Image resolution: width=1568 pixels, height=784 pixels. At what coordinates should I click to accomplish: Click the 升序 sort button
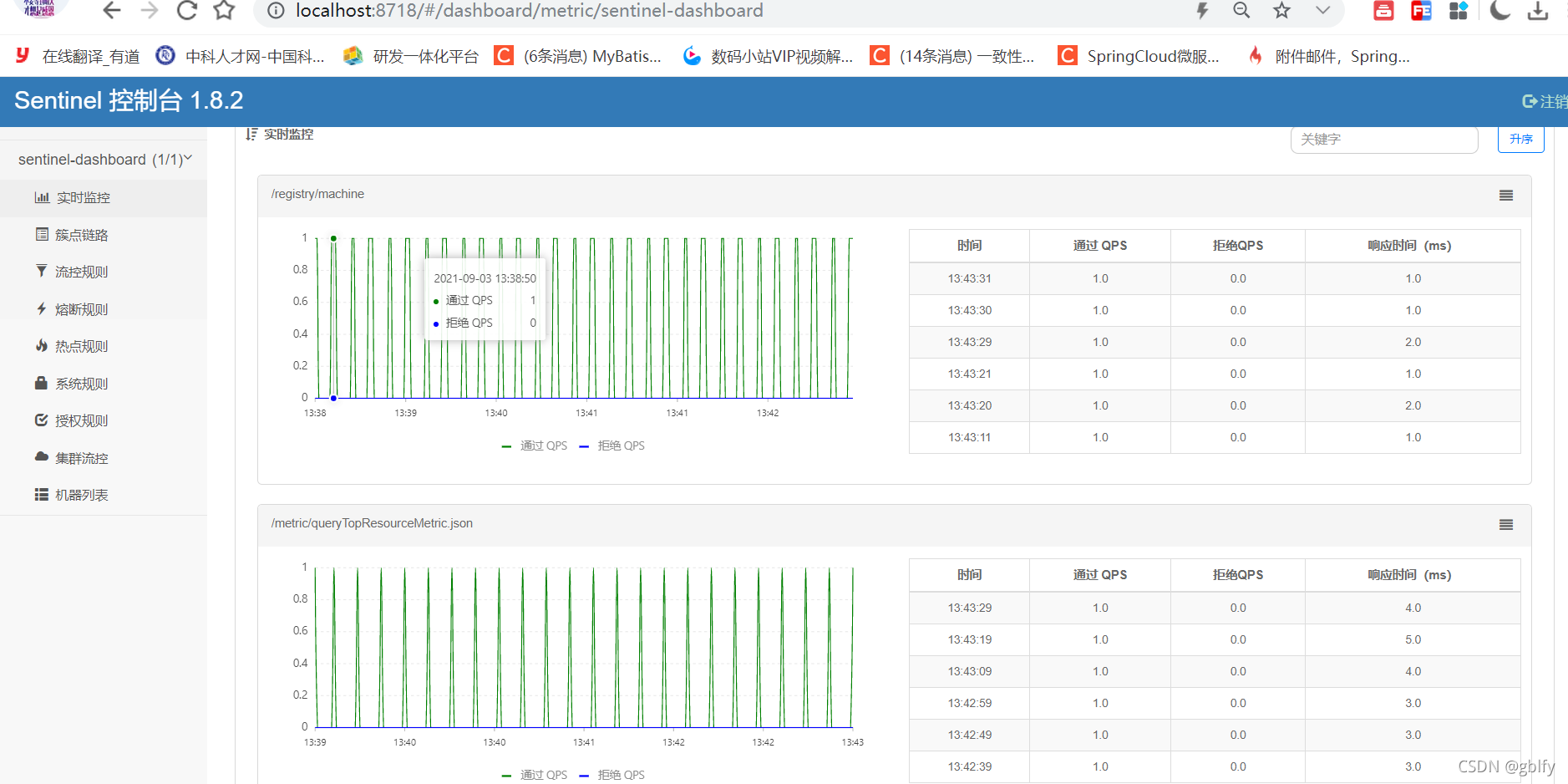[1521, 140]
